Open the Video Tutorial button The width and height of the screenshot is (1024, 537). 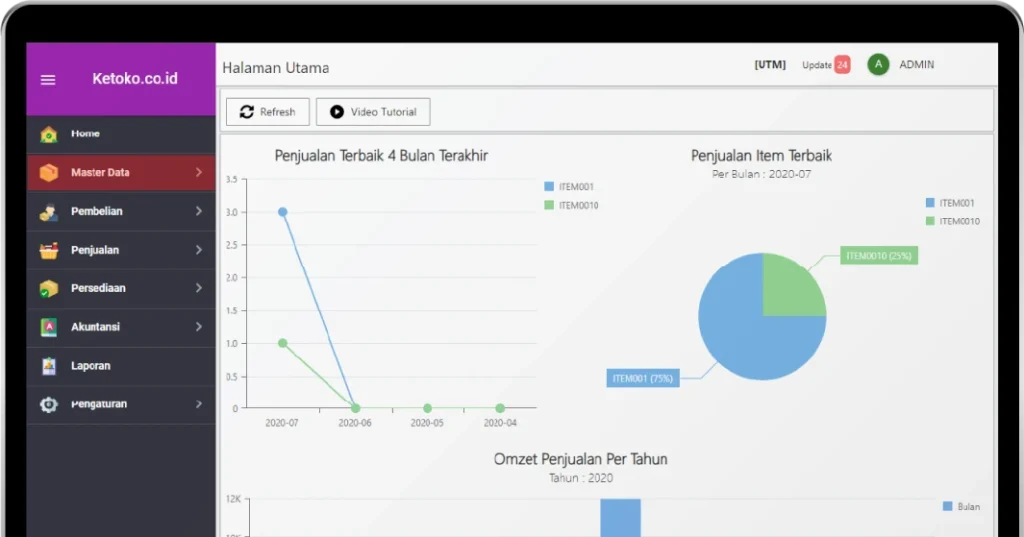click(373, 112)
